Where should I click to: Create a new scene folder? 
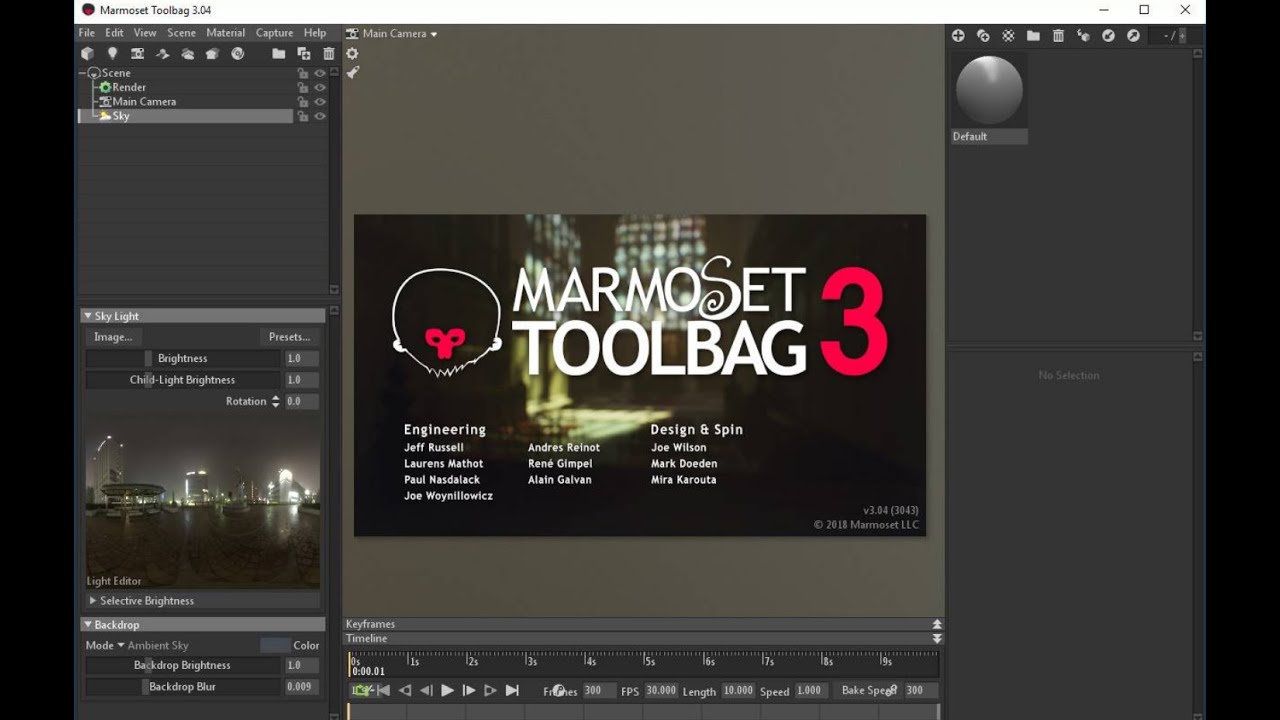coord(279,54)
